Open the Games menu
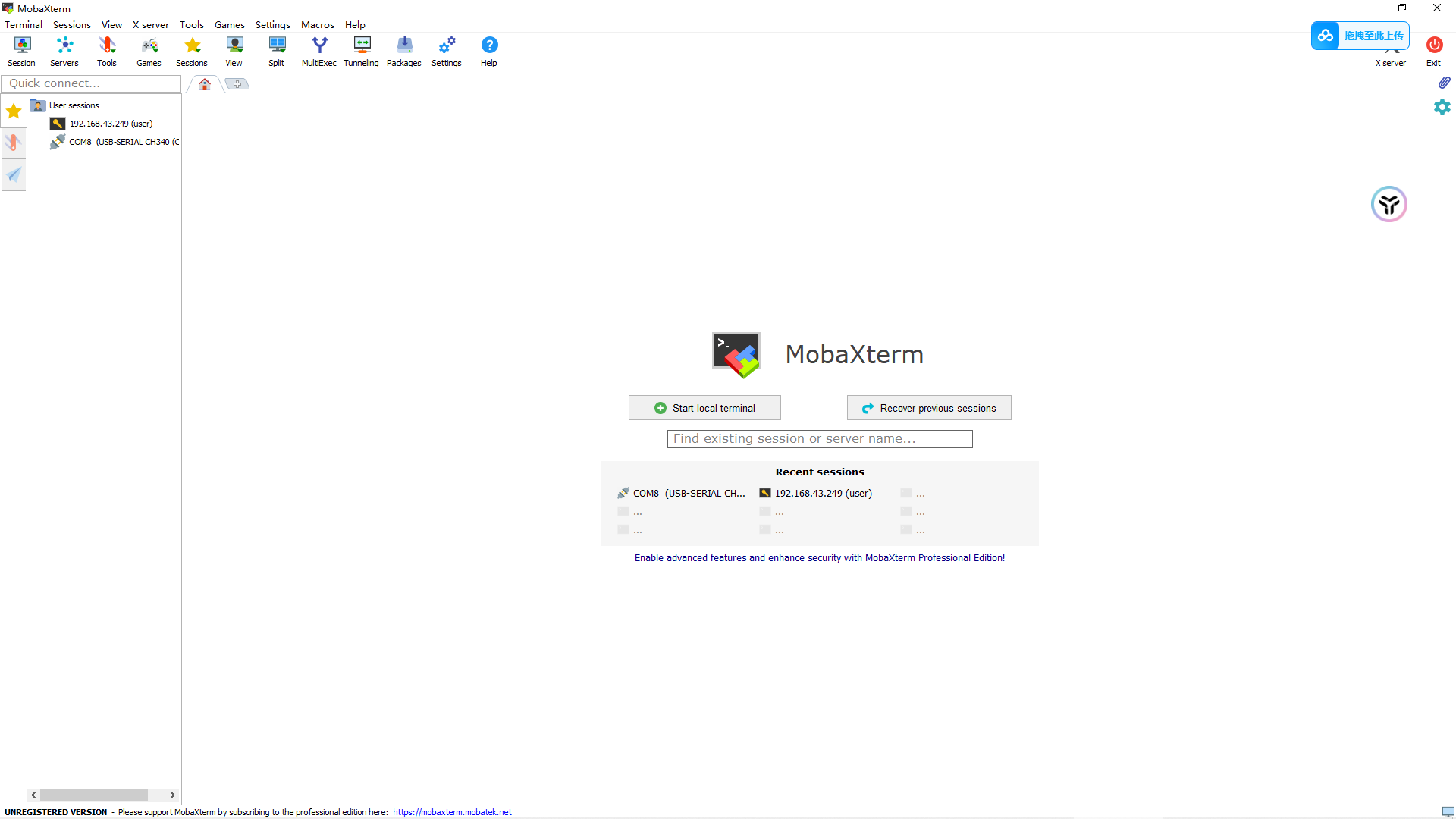Viewport: 1456px width, 819px height. click(230, 24)
